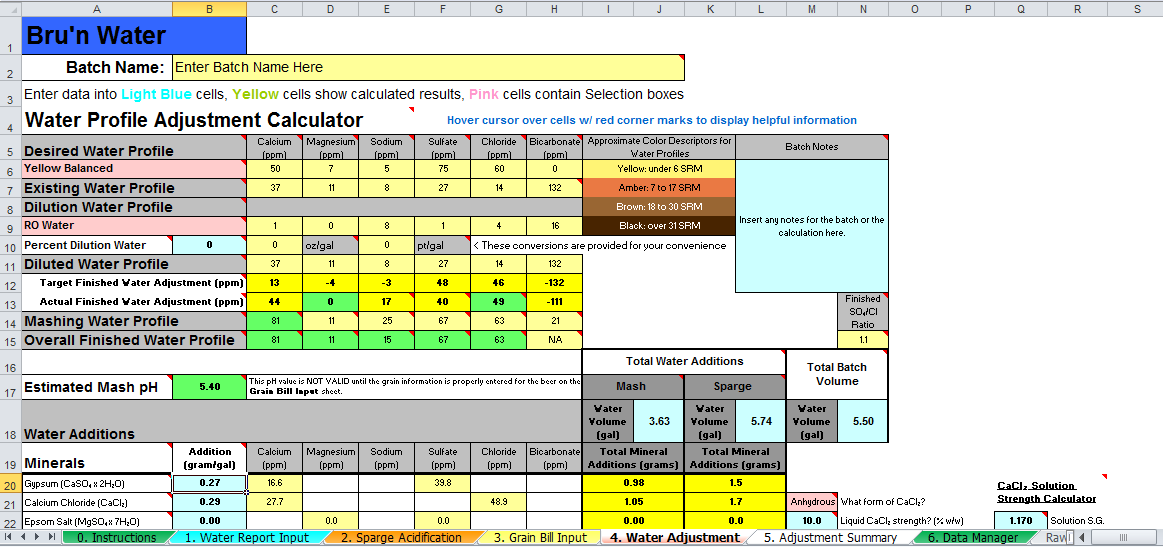Select 4. Water Adjustment sheet tab
1163x547 pixels.
click(674, 537)
